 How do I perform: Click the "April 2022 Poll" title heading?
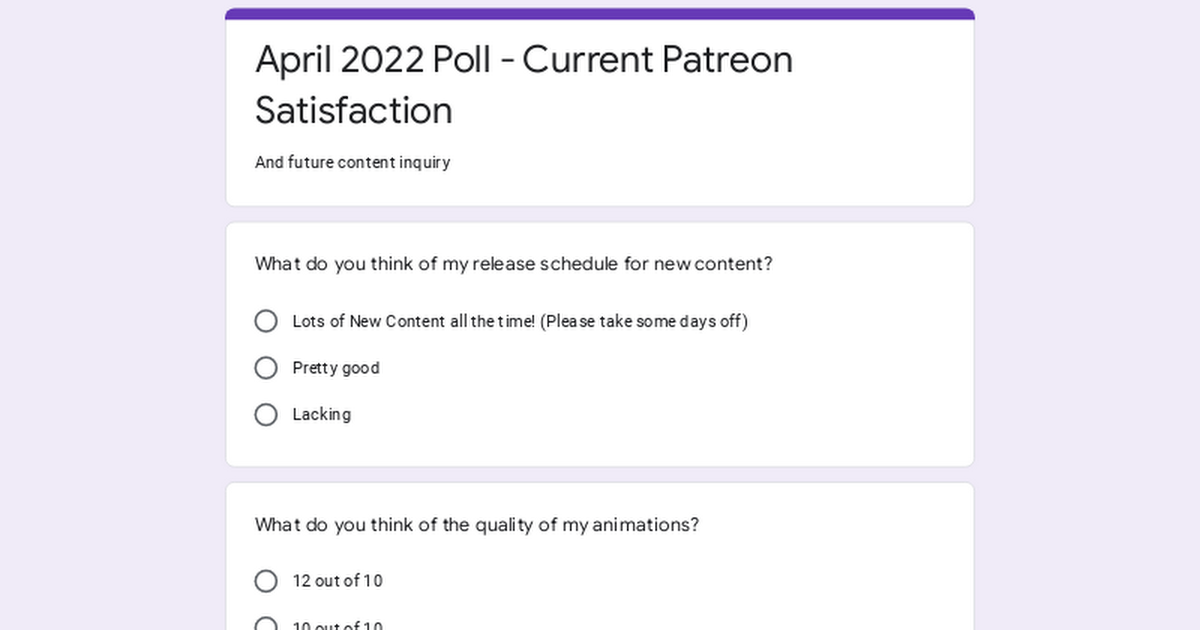[373, 60]
